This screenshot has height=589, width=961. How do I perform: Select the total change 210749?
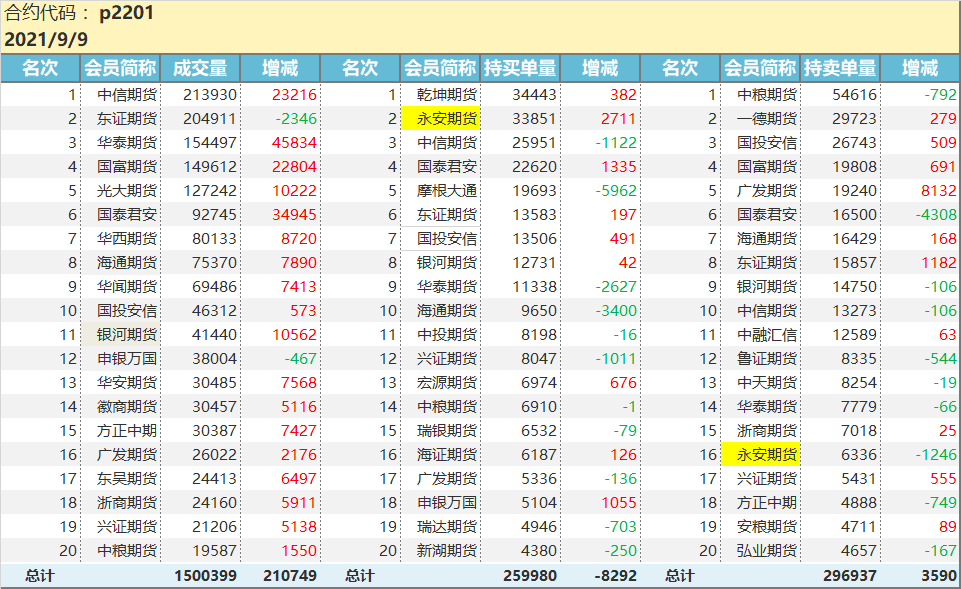(290, 576)
